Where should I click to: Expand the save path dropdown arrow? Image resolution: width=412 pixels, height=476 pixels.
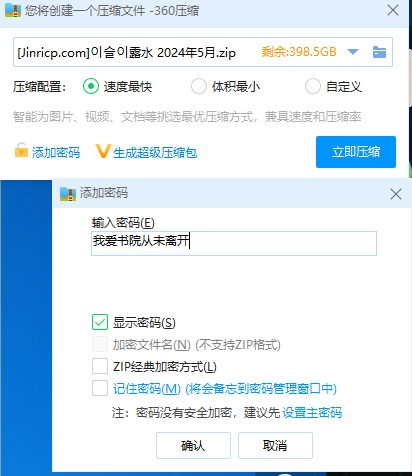click(353, 52)
